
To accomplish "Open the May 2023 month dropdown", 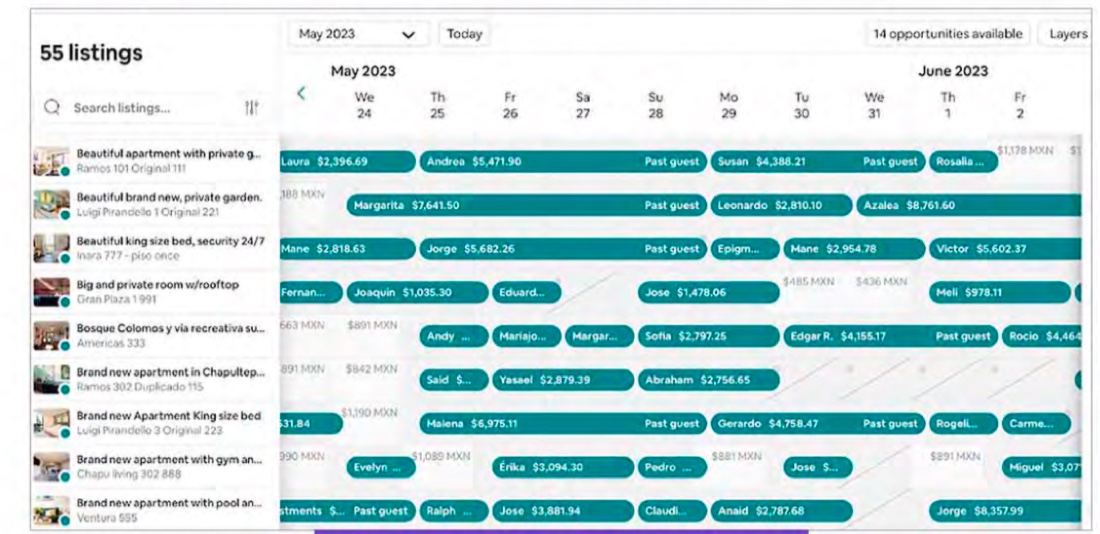I will point(358,34).
